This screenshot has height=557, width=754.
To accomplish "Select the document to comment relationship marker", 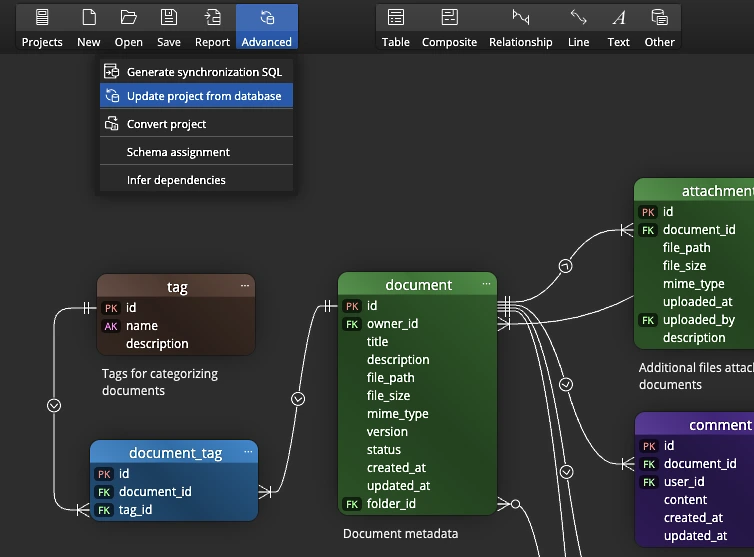I will click(566, 384).
